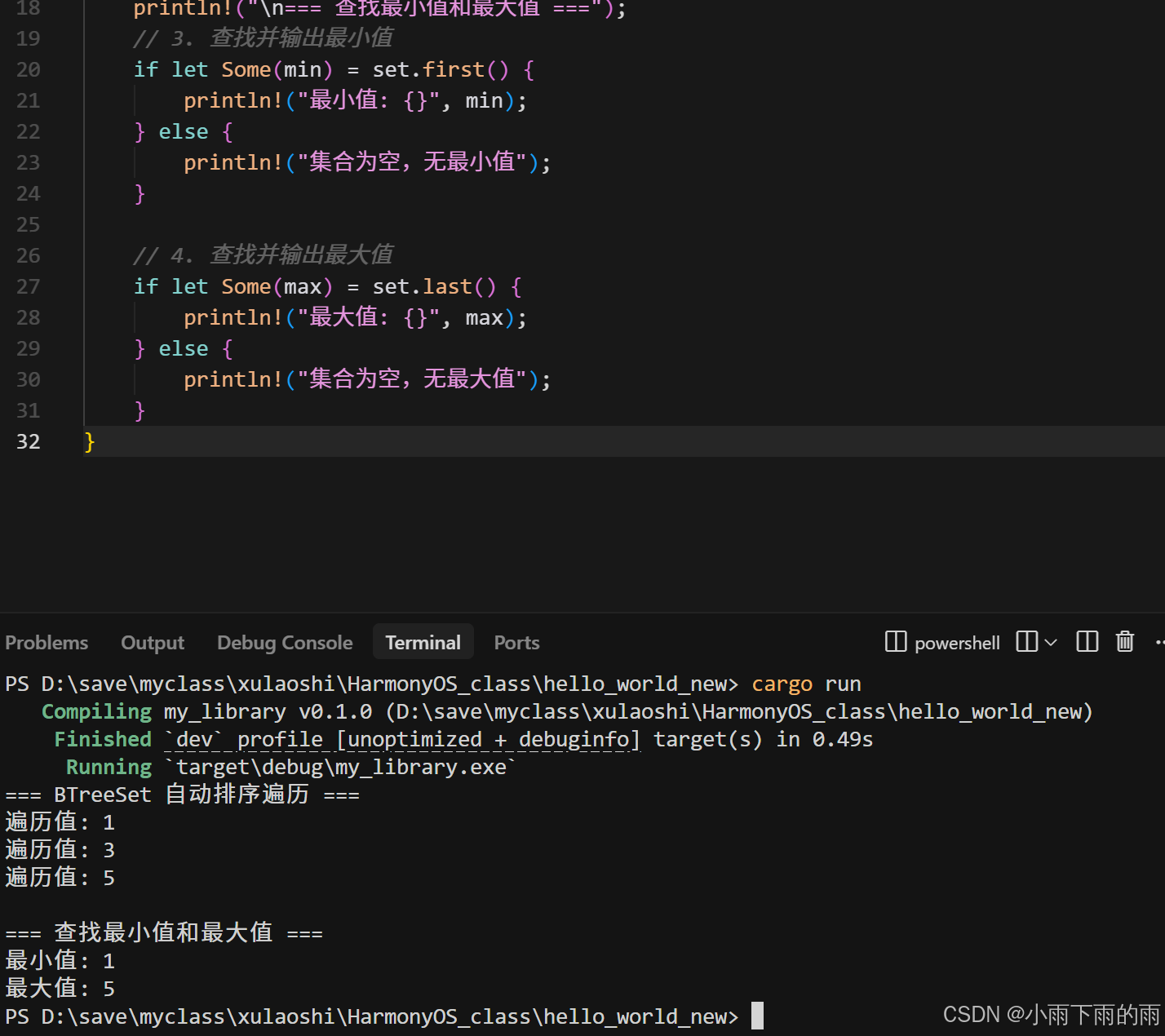Click the comment '// 4. 查找并输出最大值'
Viewport: 1165px width, 1036px height.
point(264,255)
